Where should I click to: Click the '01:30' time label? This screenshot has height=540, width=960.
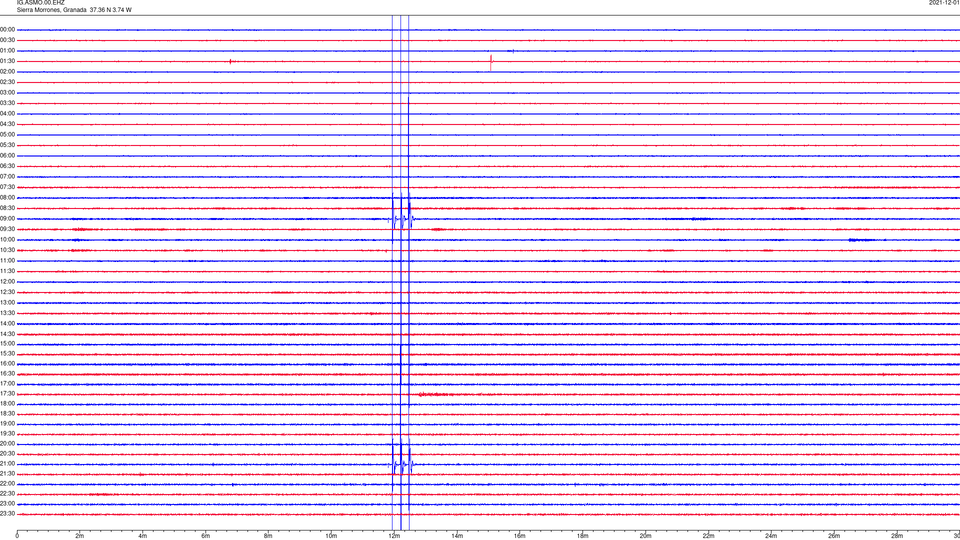click(x=7, y=61)
